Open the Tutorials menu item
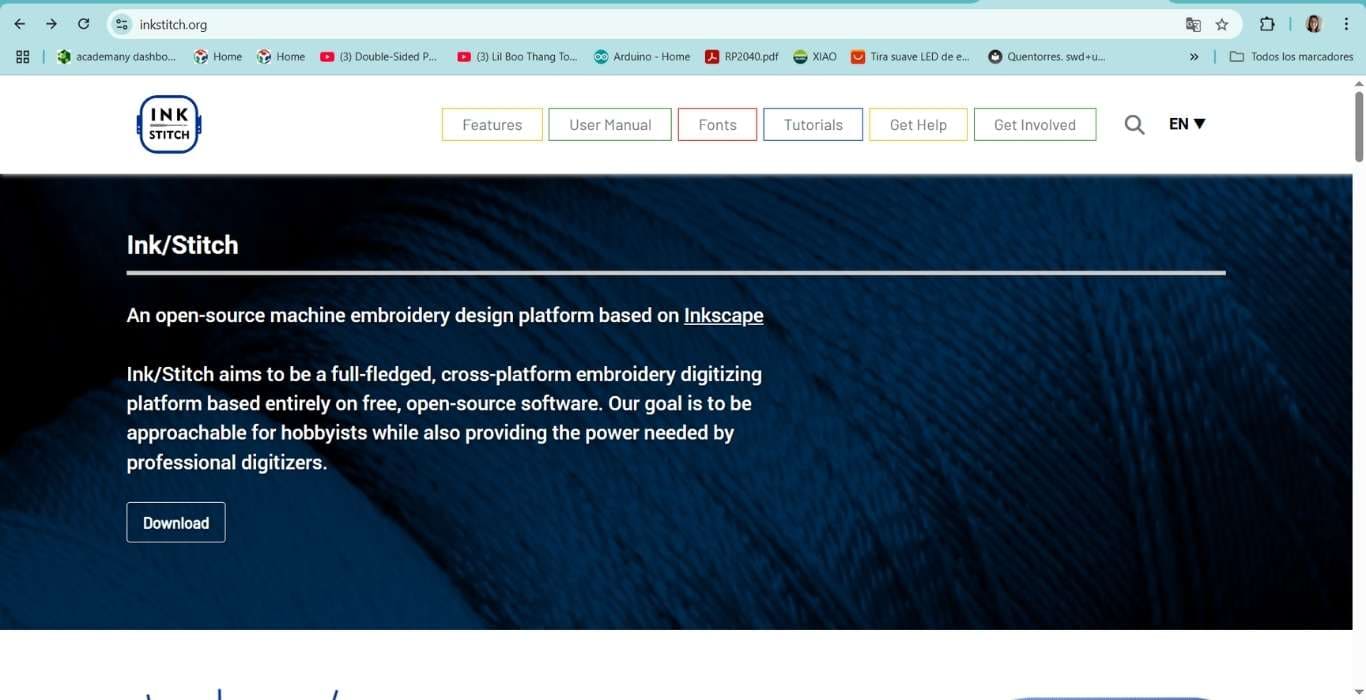Image resolution: width=1366 pixels, height=700 pixels. coord(813,125)
